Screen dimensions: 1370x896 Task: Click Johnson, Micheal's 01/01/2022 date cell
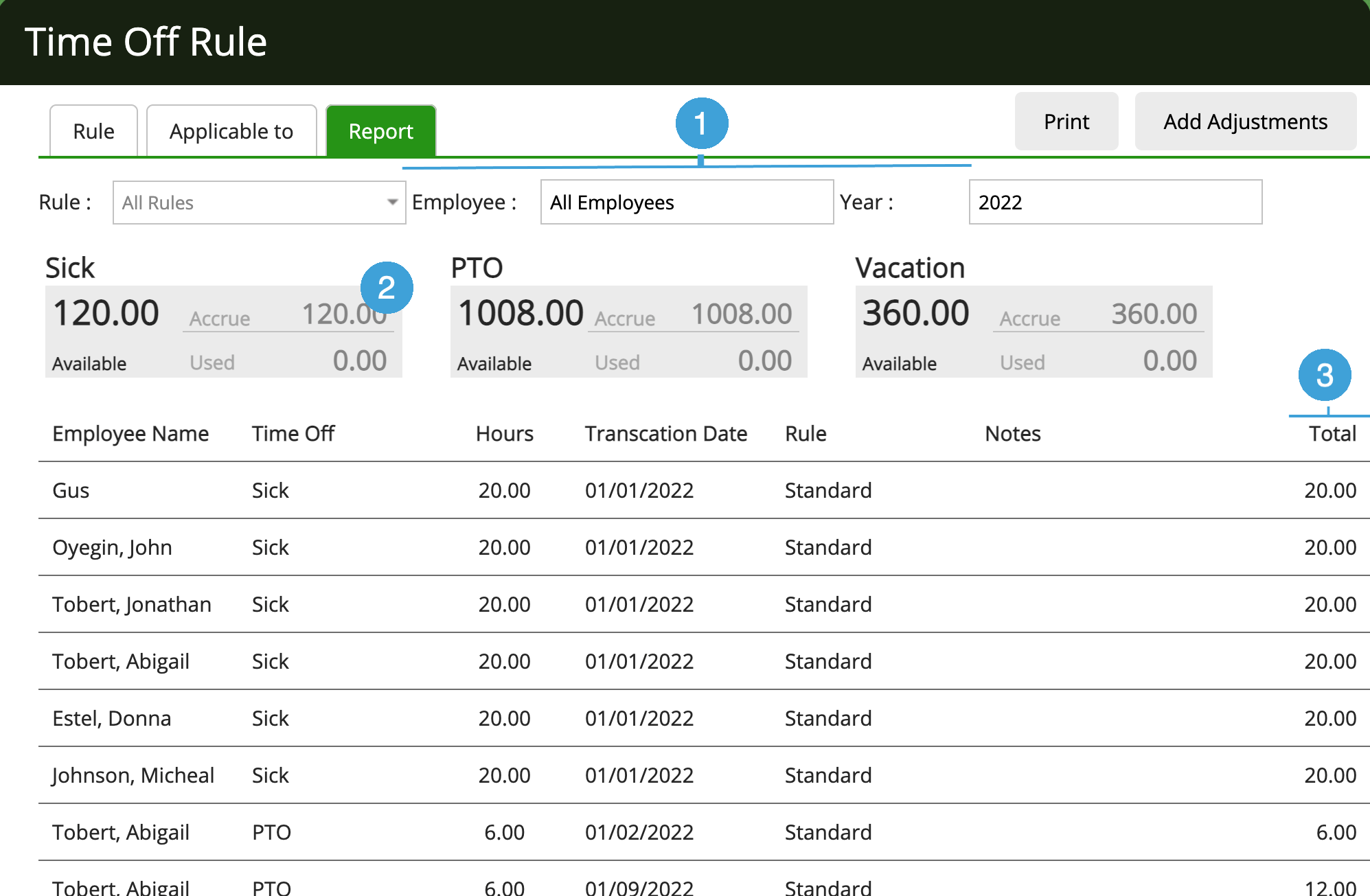639,775
